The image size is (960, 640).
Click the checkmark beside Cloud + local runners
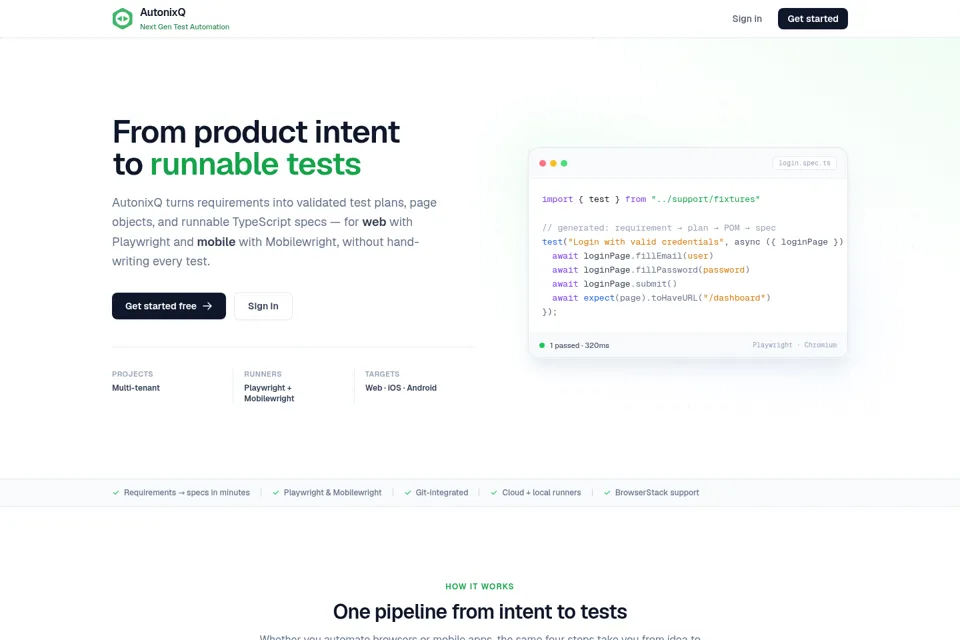tap(494, 493)
